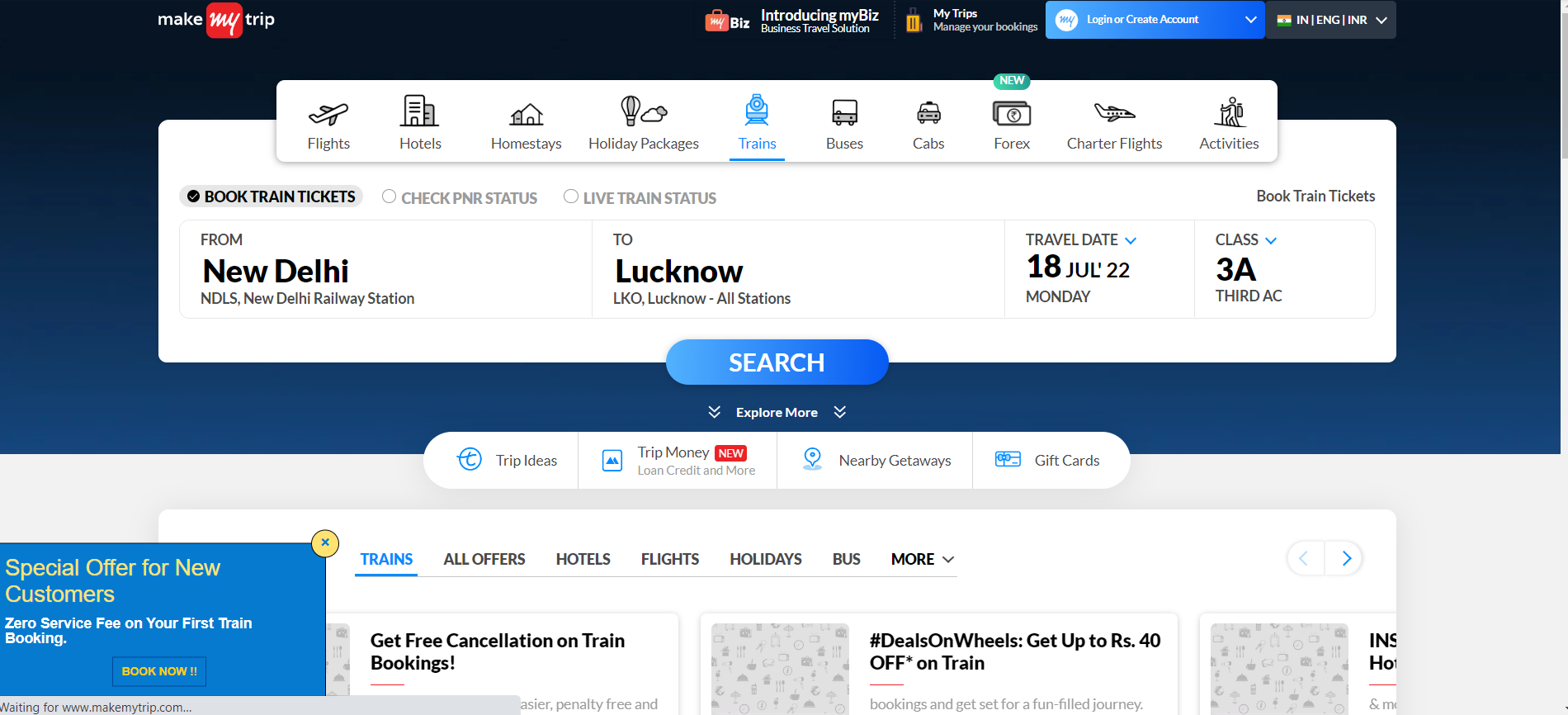Click BOOK NOW button in offer popup
The image size is (1568, 715).
tap(159, 671)
